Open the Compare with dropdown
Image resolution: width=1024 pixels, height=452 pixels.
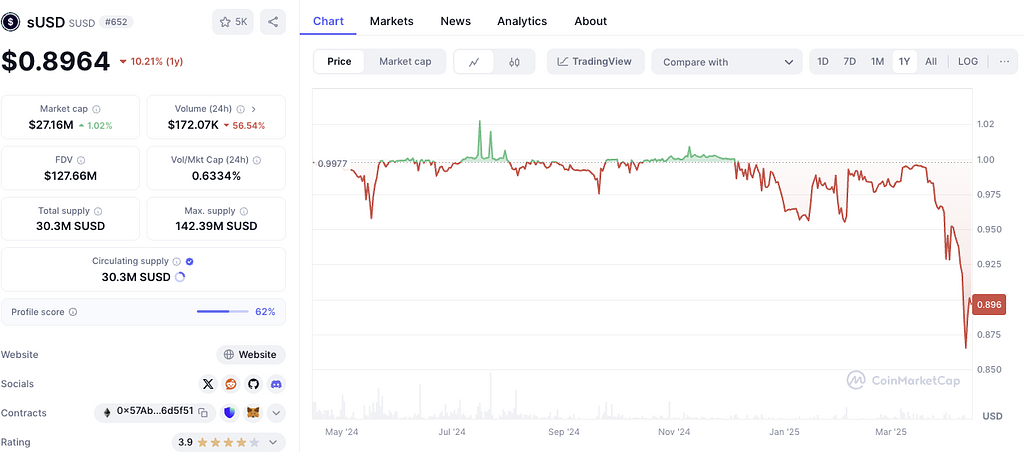click(727, 62)
